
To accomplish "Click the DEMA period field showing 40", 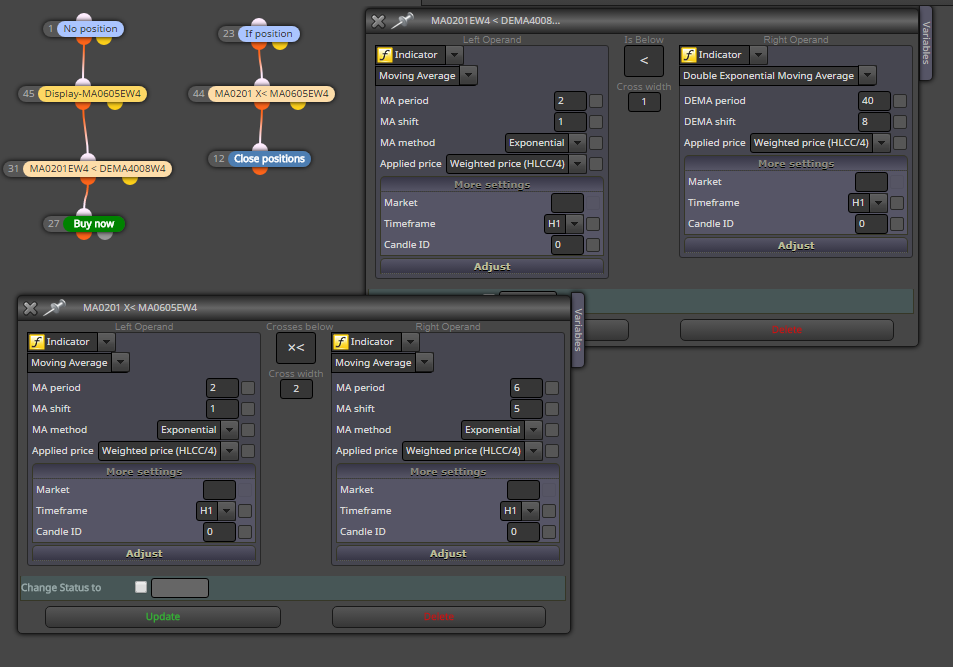I will pyautogui.click(x=874, y=101).
